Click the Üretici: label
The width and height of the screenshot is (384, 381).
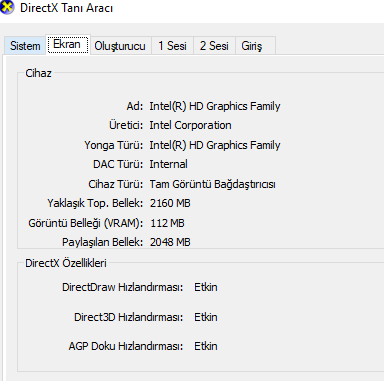pos(126,125)
